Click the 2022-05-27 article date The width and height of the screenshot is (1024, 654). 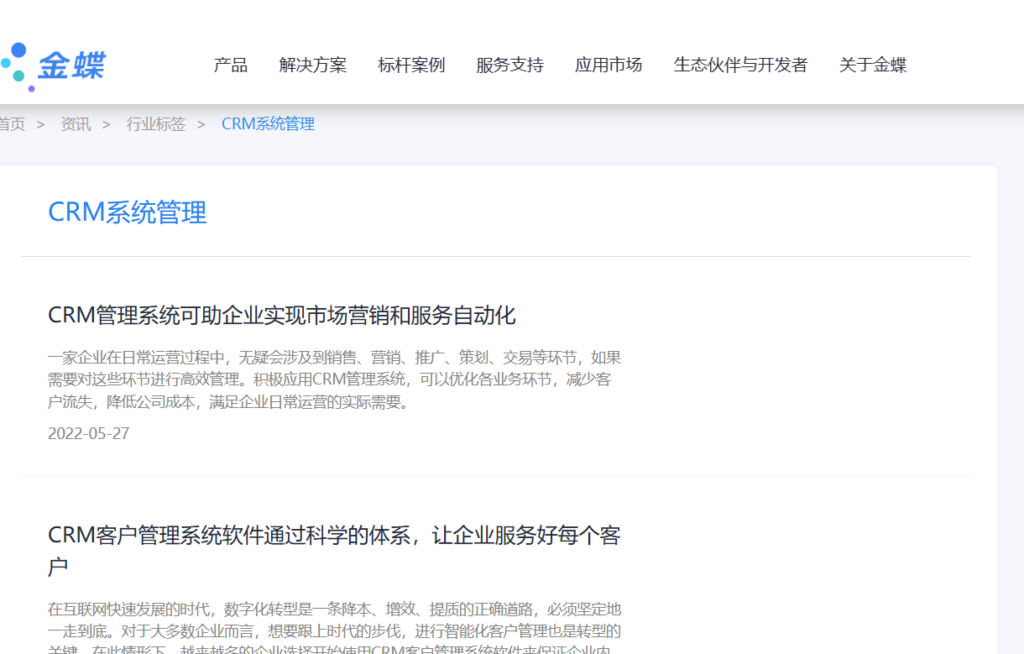click(x=89, y=434)
